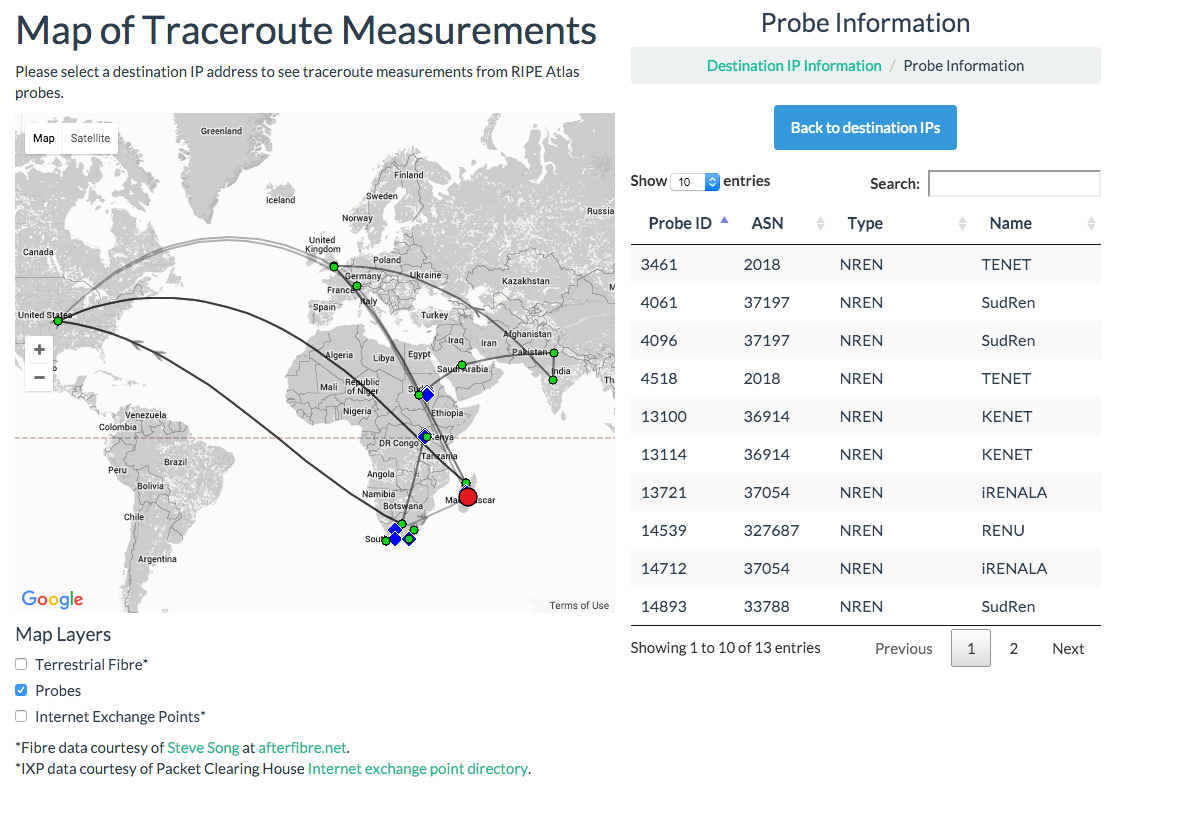Screen dimensions: 1199x833
Task: Zoom out on the map
Action: click(39, 378)
